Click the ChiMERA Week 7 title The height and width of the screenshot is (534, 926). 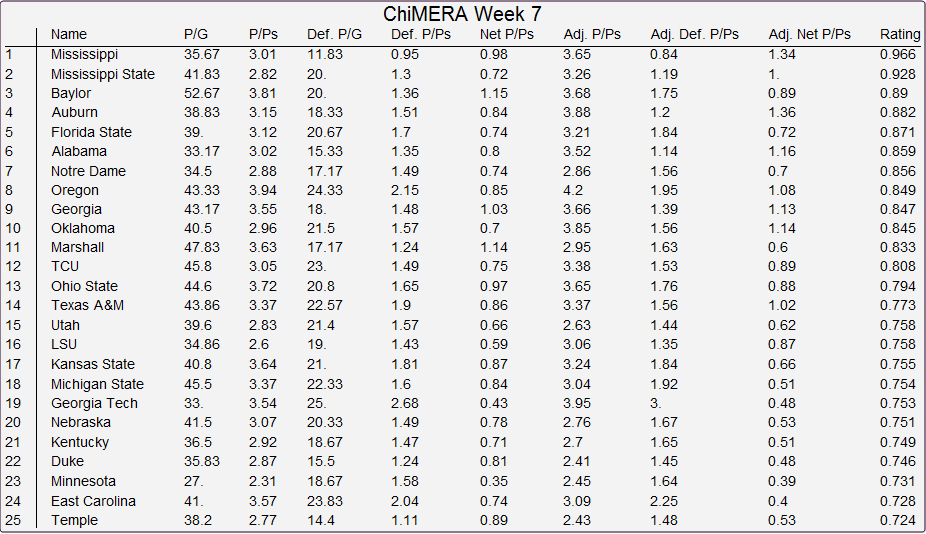(x=462, y=14)
